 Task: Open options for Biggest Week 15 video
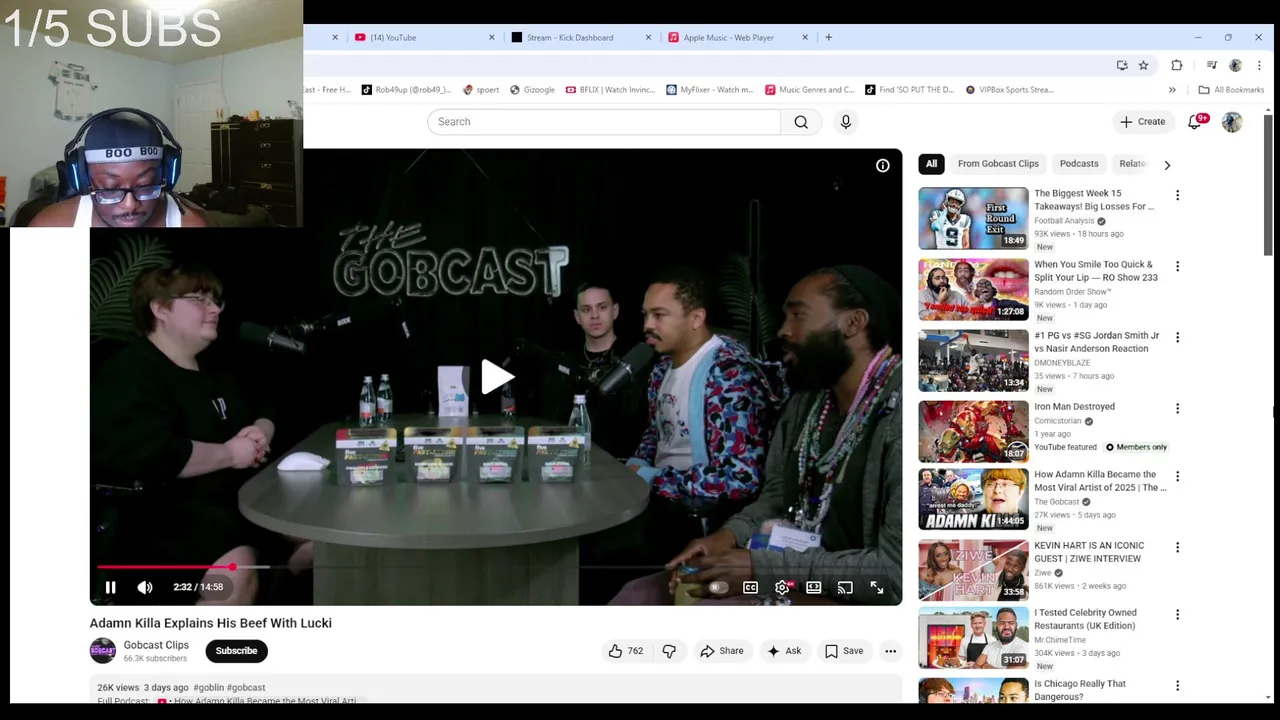[x=1177, y=195]
